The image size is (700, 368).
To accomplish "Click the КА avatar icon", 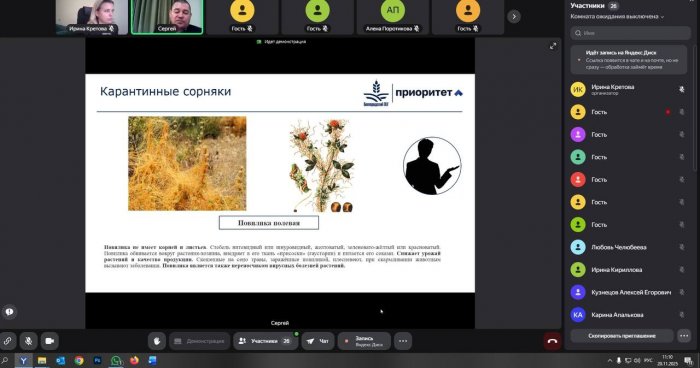I will click(578, 315).
